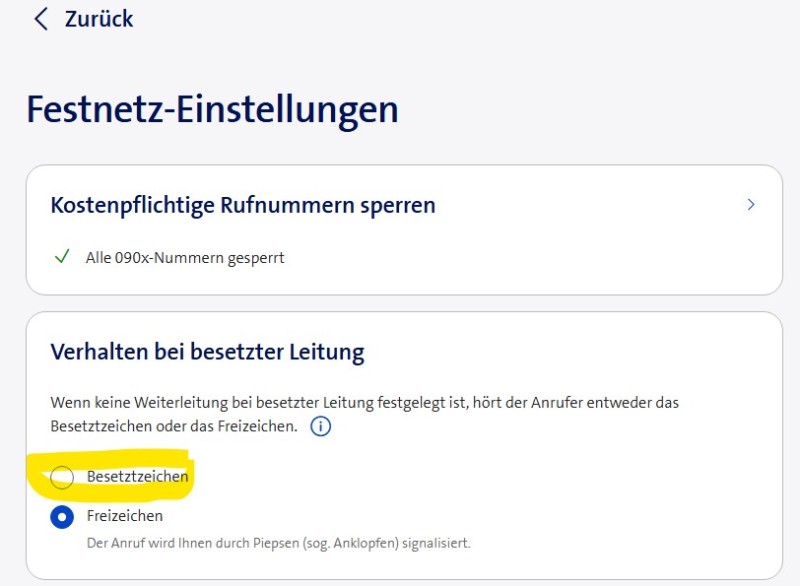
Task: Click the Anklopfen hint text below Freizeichen
Action: pos(278,543)
